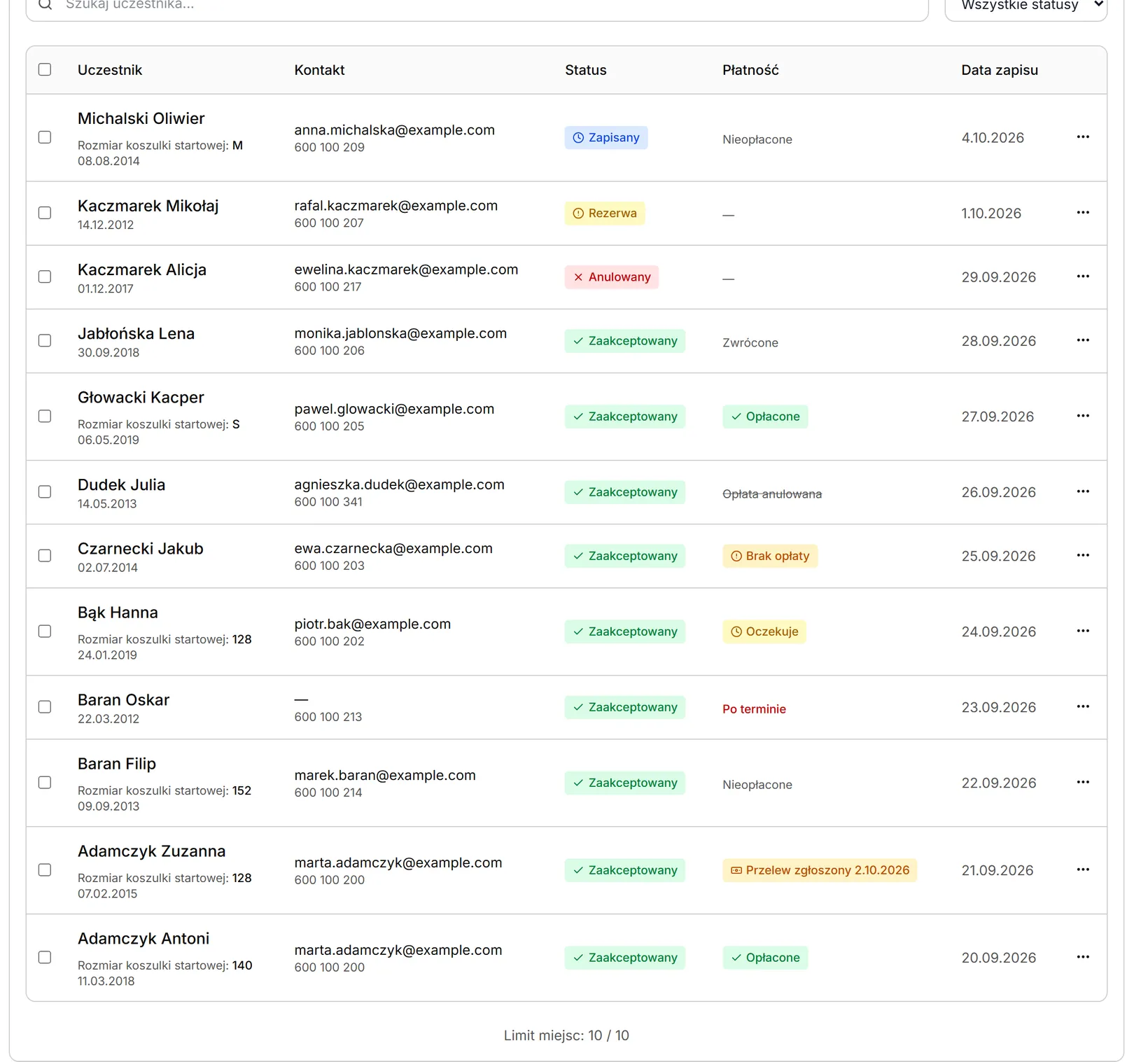Click the date 29.09.2026
Screen dimensions: 1148x1062
click(x=998, y=277)
